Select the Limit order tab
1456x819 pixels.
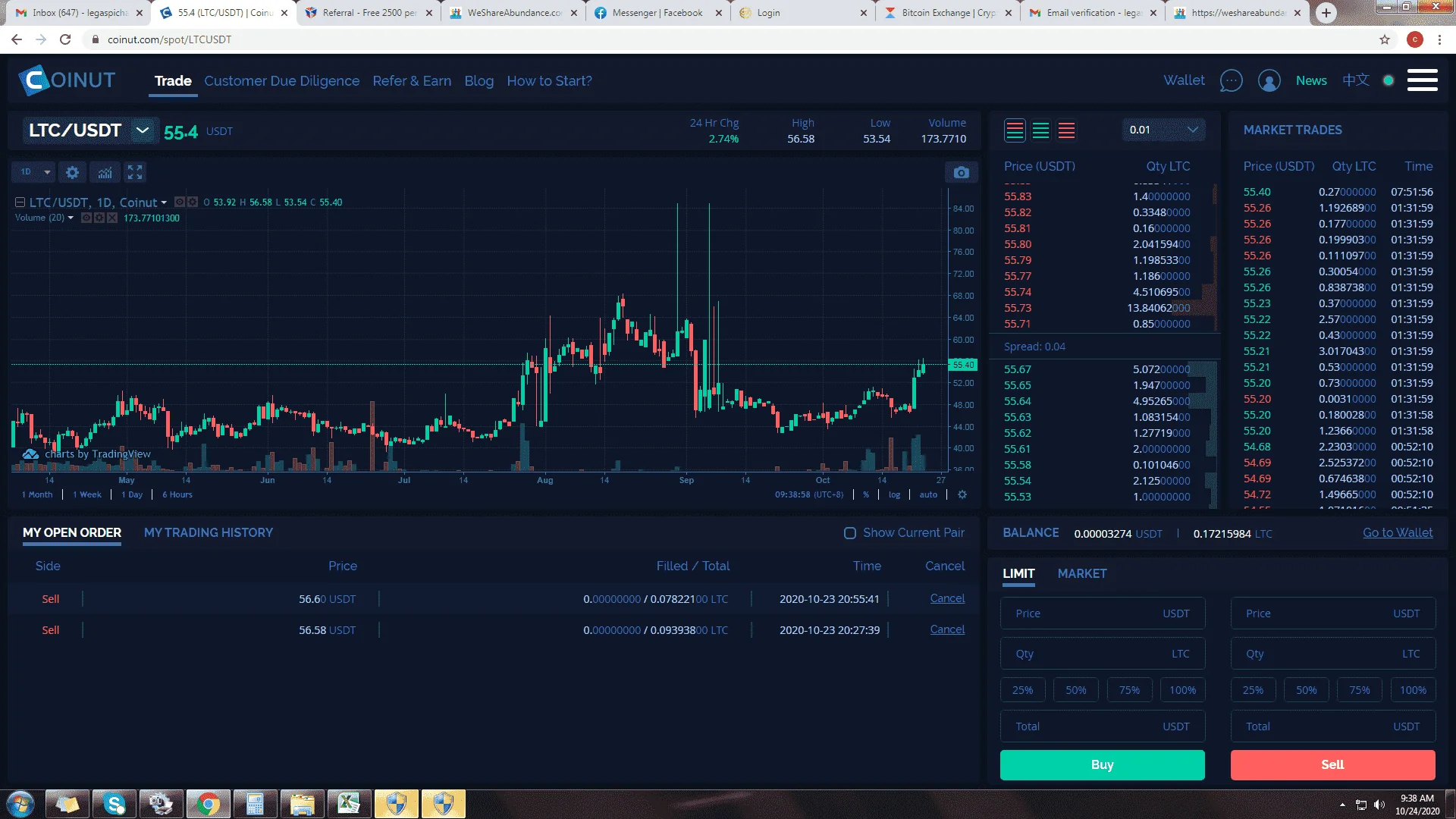click(1018, 574)
